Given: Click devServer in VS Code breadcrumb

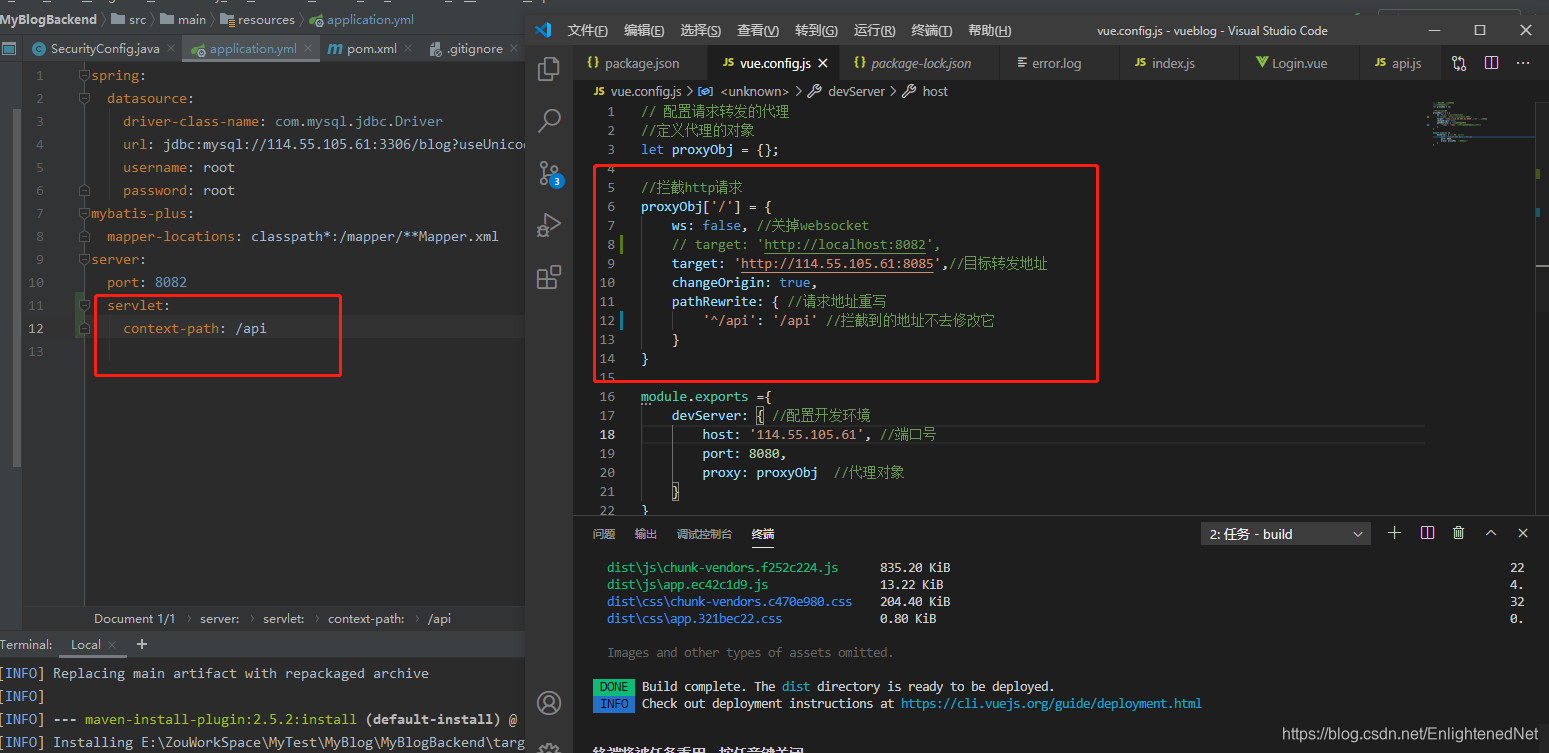Looking at the screenshot, I should [856, 91].
